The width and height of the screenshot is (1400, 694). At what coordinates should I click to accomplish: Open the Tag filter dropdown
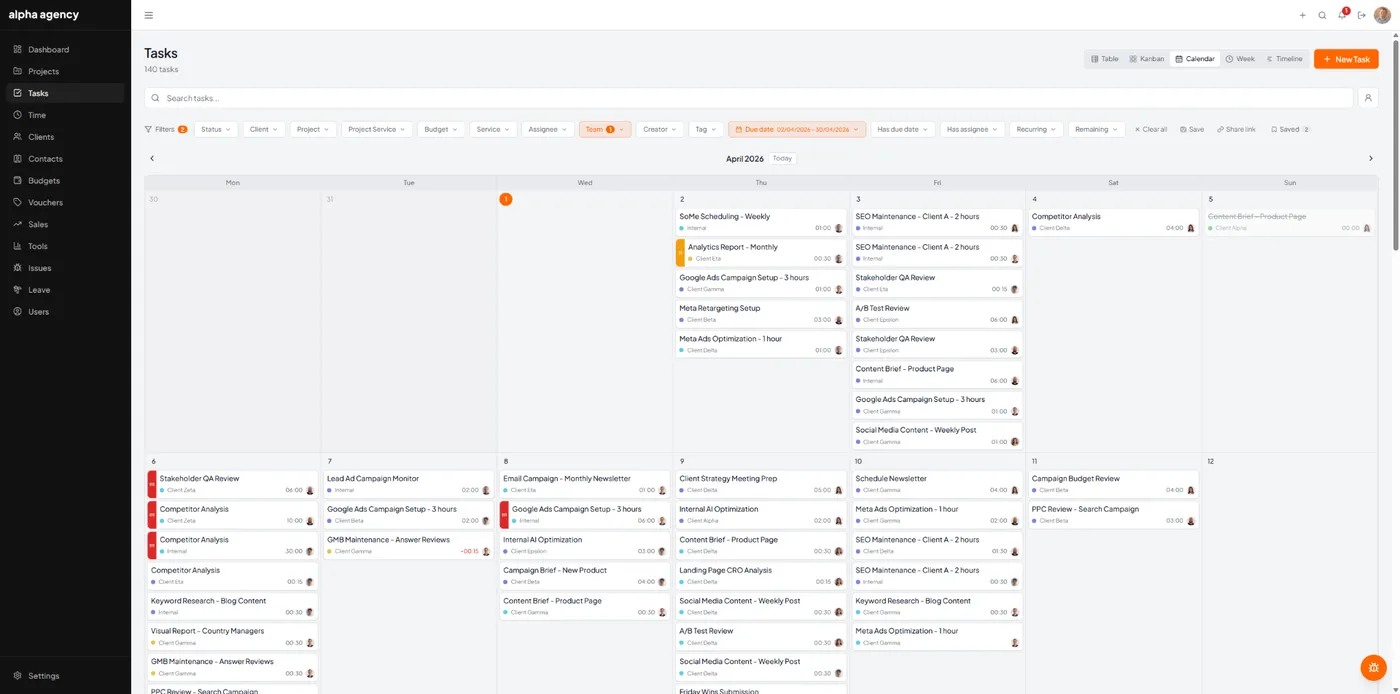point(706,129)
